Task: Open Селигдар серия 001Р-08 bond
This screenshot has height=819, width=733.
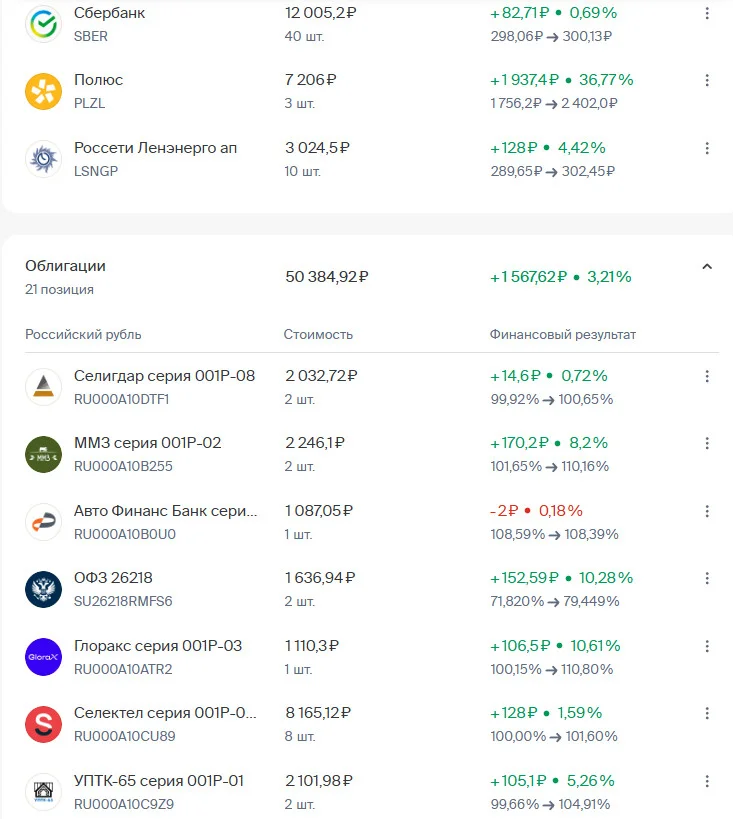Action: (x=164, y=376)
